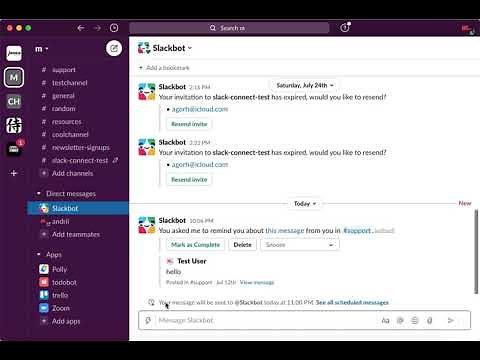Open the 'this message' link in the reminder
Screen dimensions: 480x360
pos(285,231)
